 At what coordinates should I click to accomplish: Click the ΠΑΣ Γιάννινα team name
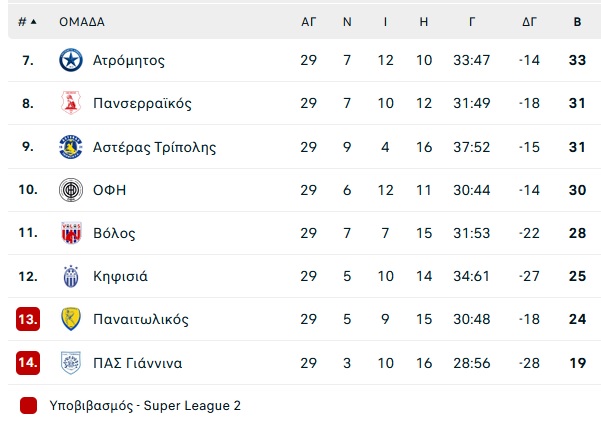click(x=138, y=363)
